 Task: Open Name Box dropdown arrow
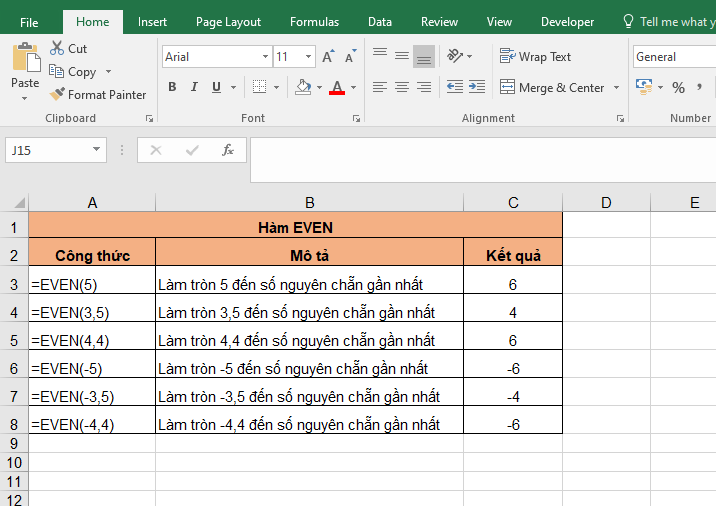96,149
